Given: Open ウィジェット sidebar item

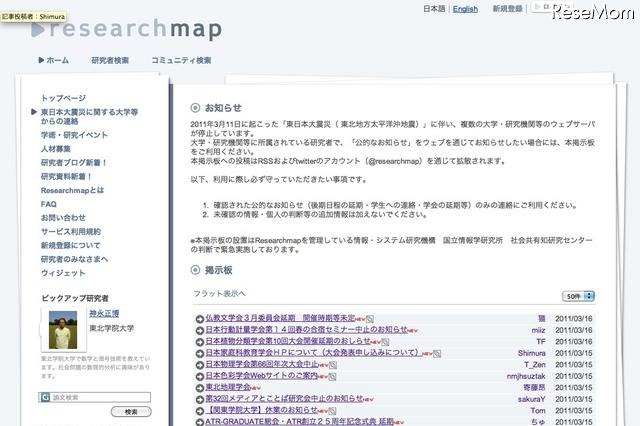Looking at the screenshot, I should [x=63, y=273].
